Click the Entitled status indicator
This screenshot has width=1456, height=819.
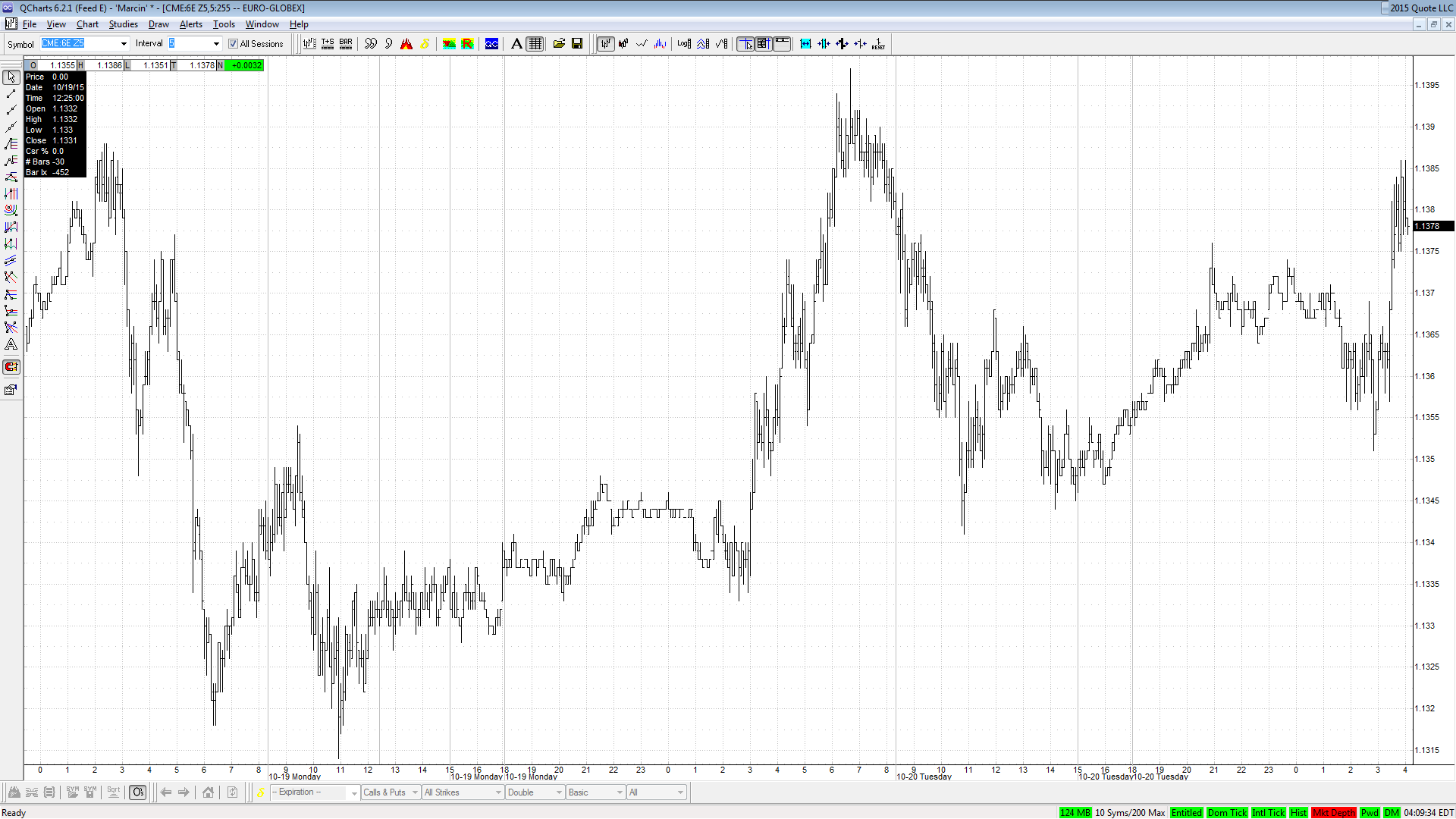click(x=1186, y=813)
